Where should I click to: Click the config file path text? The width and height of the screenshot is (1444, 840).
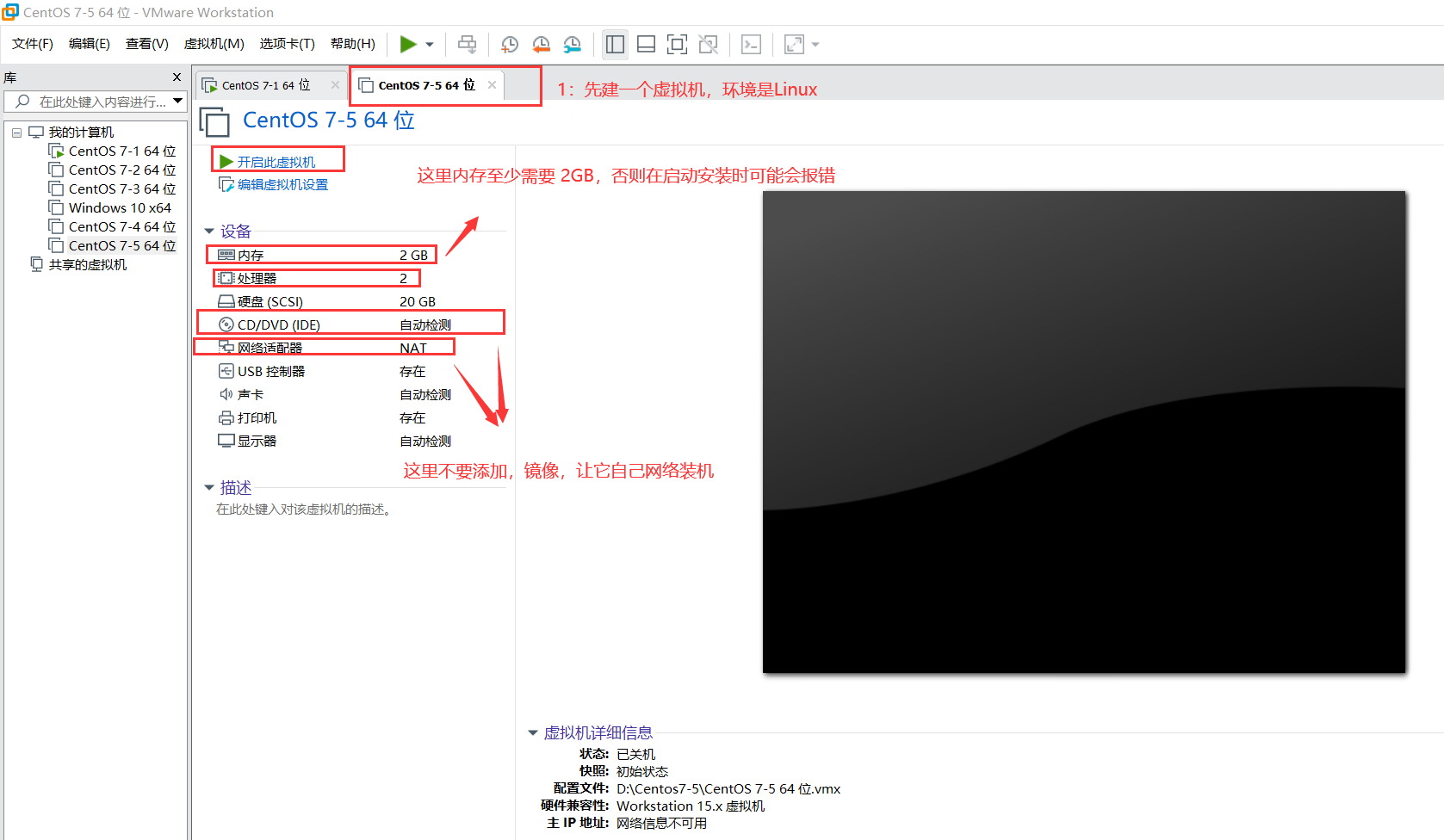pyautogui.click(x=728, y=789)
